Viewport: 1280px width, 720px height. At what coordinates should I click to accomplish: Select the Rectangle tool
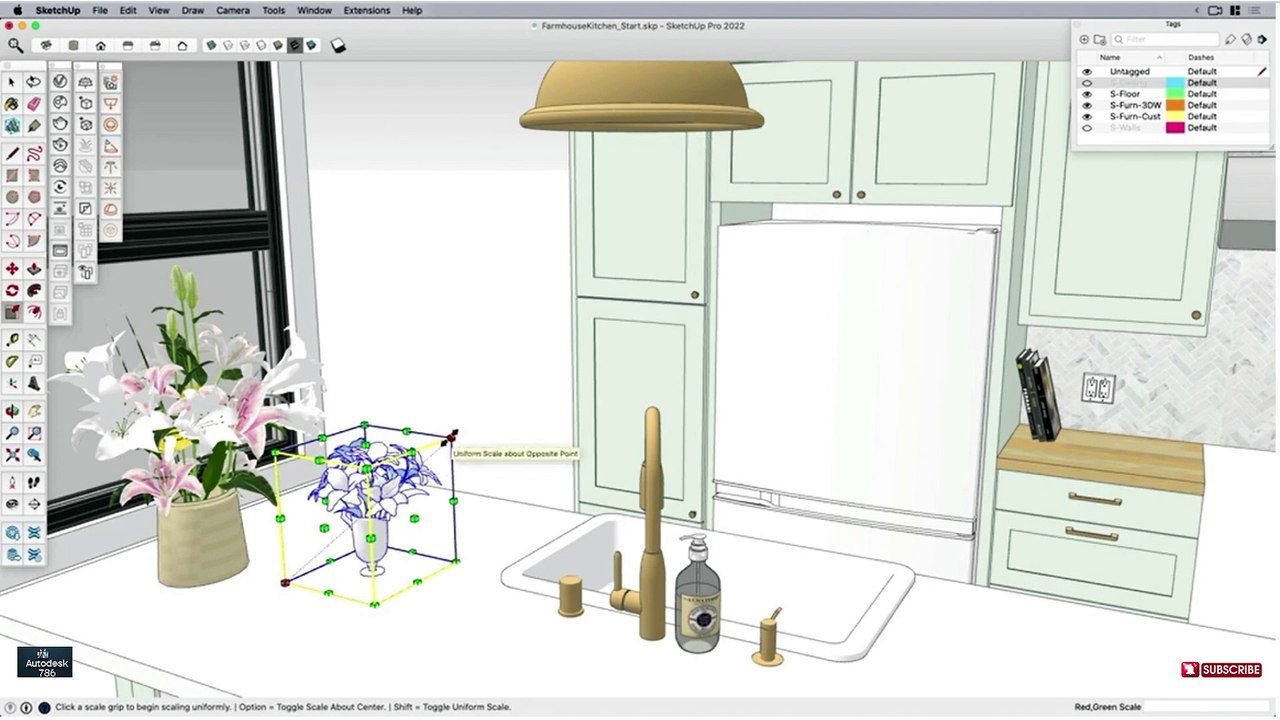point(12,175)
